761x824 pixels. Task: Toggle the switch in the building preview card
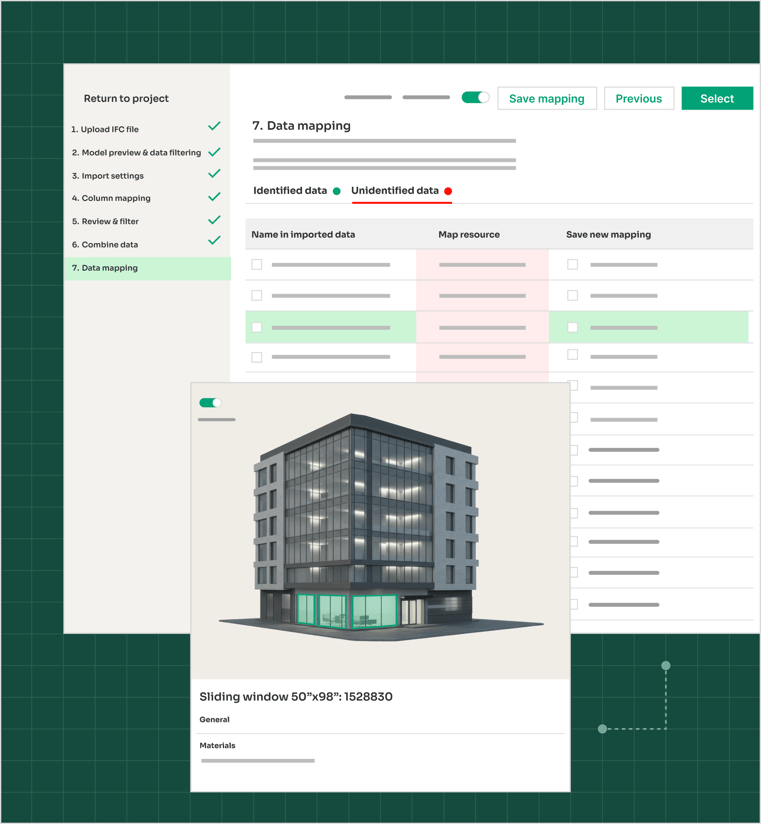point(210,403)
